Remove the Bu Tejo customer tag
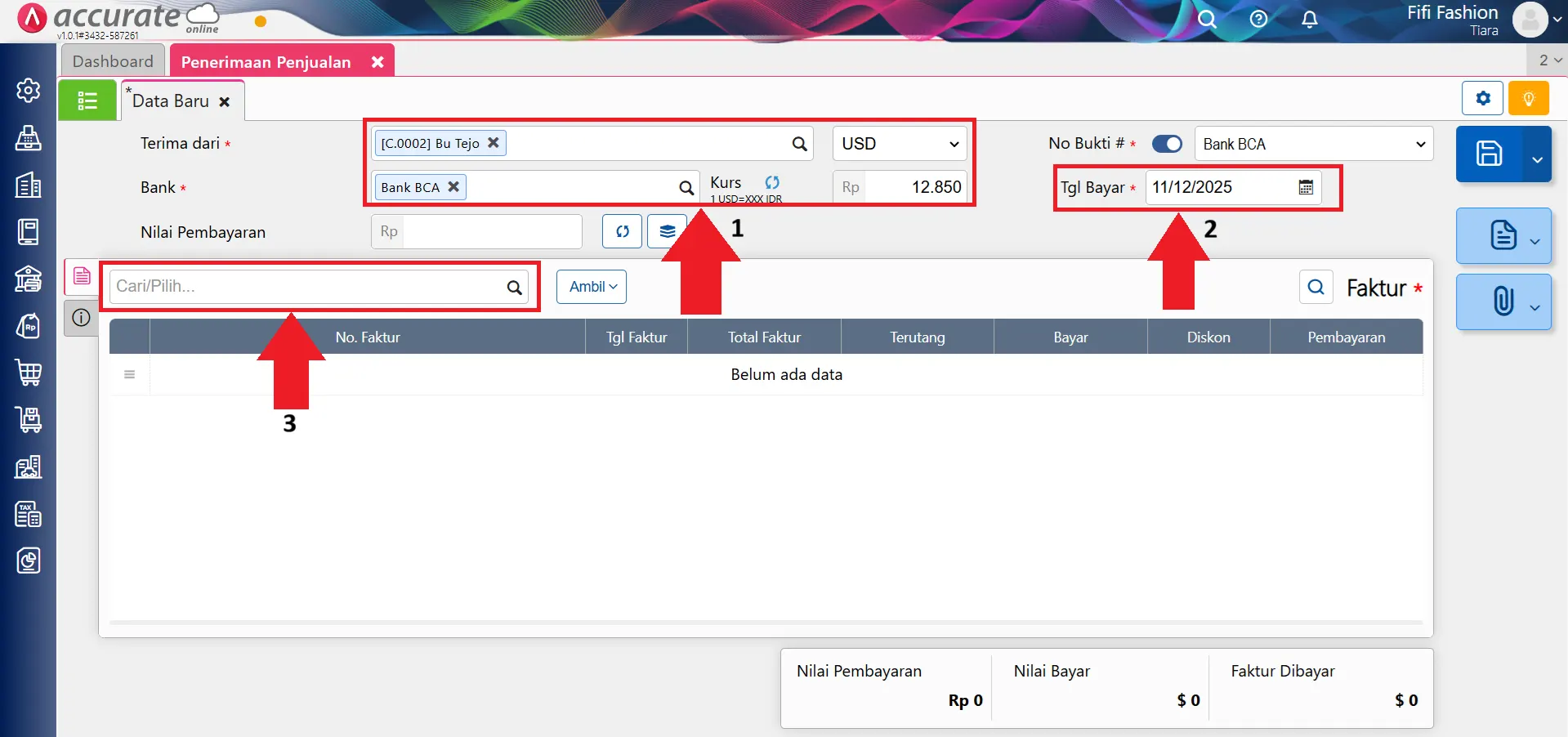The height and width of the screenshot is (737, 1568). click(x=494, y=142)
